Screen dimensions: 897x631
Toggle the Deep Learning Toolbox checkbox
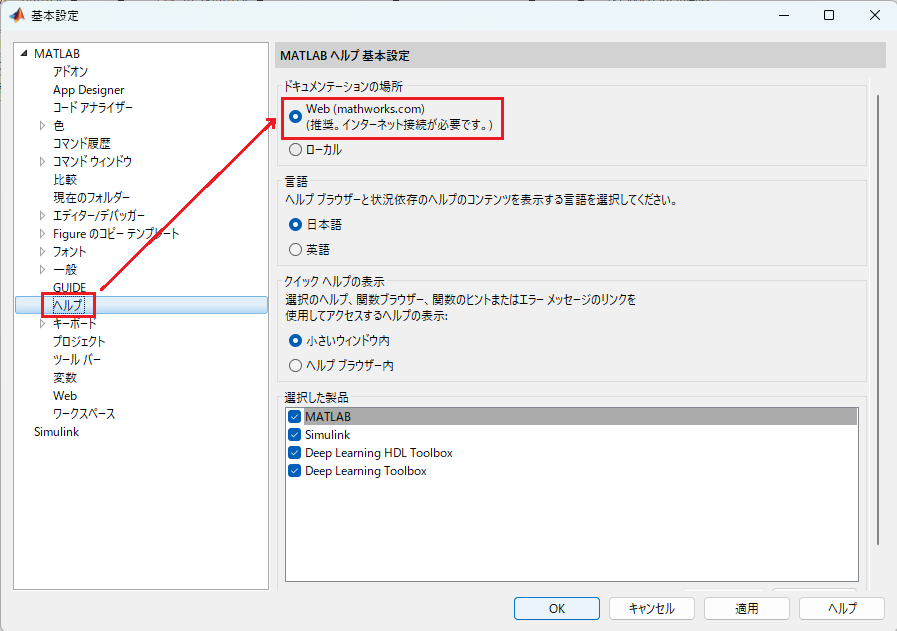pos(295,471)
